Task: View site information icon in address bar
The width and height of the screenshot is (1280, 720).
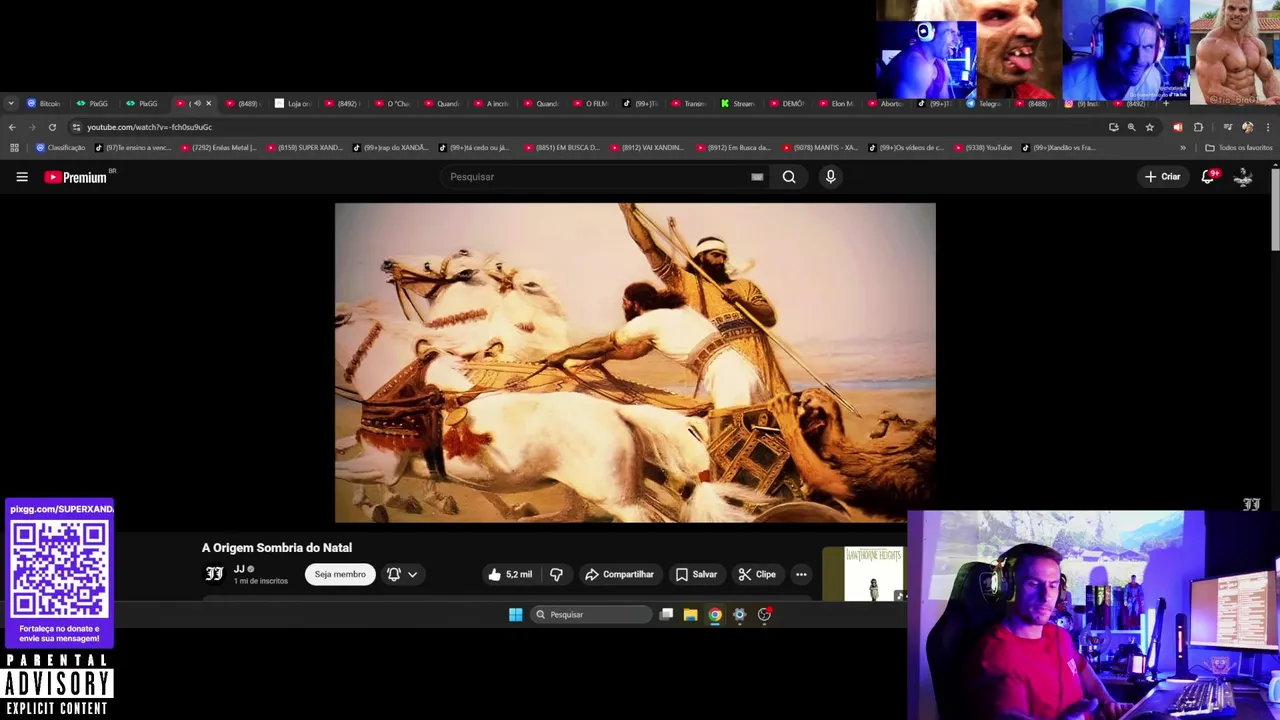Action: click(x=76, y=127)
